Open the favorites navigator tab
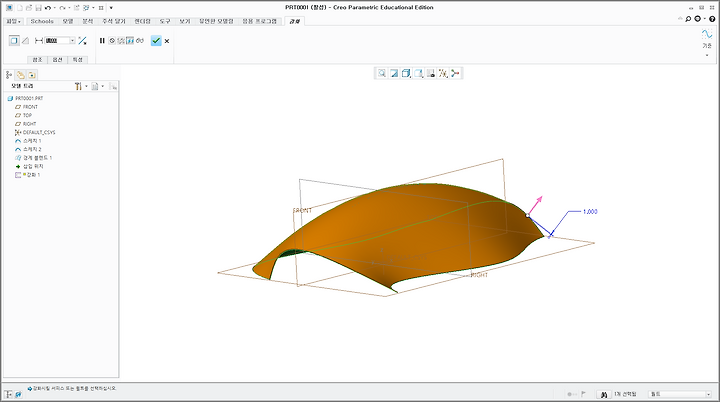This screenshot has width=720, height=402. point(32,75)
